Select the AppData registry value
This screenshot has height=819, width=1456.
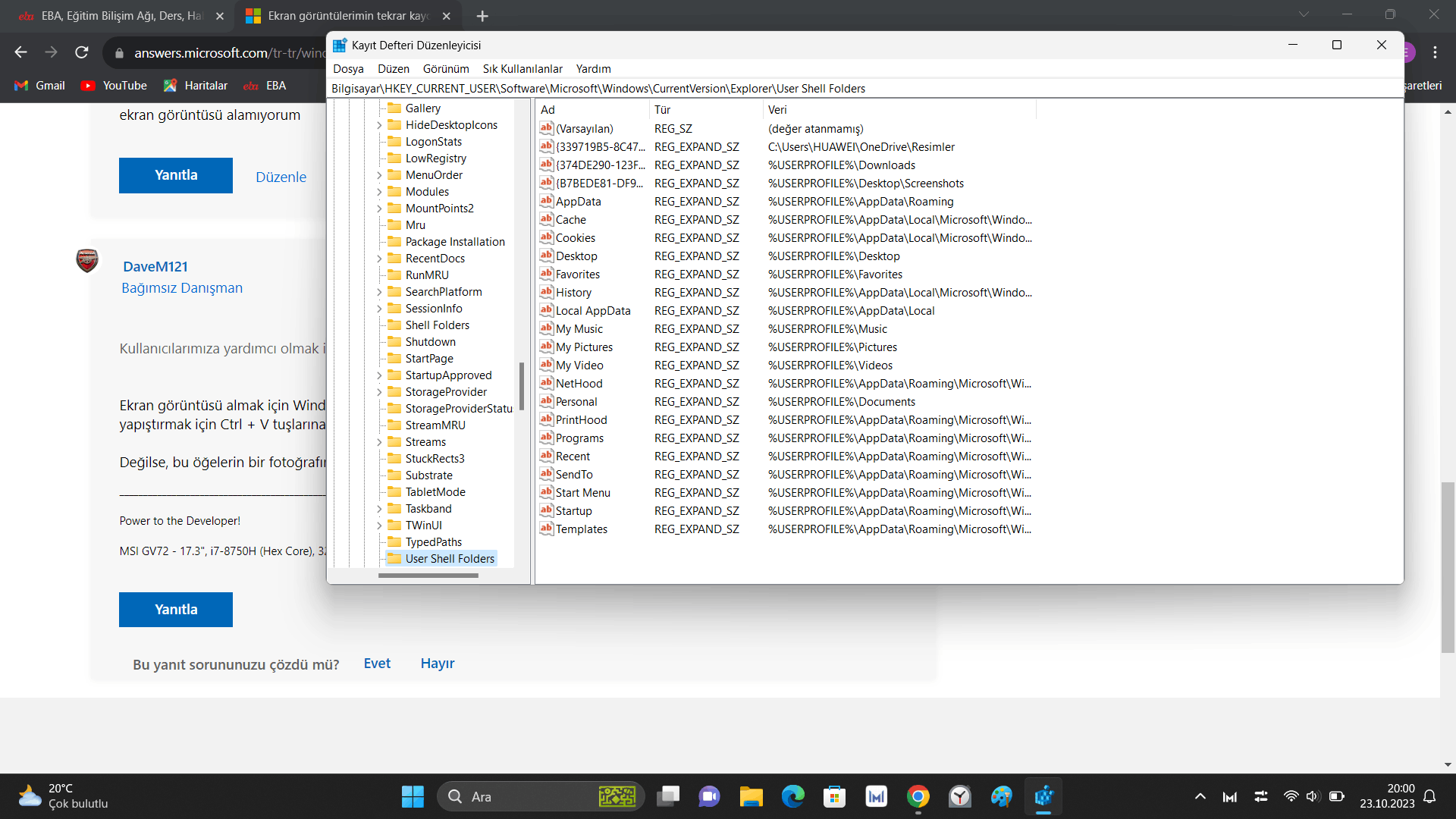578,202
